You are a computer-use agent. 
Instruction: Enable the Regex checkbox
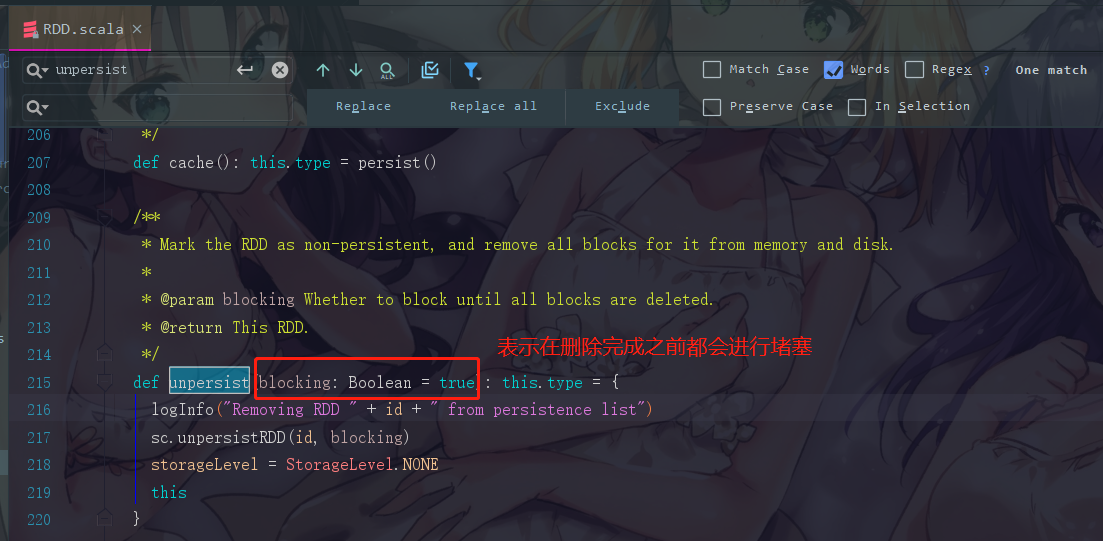(914, 70)
